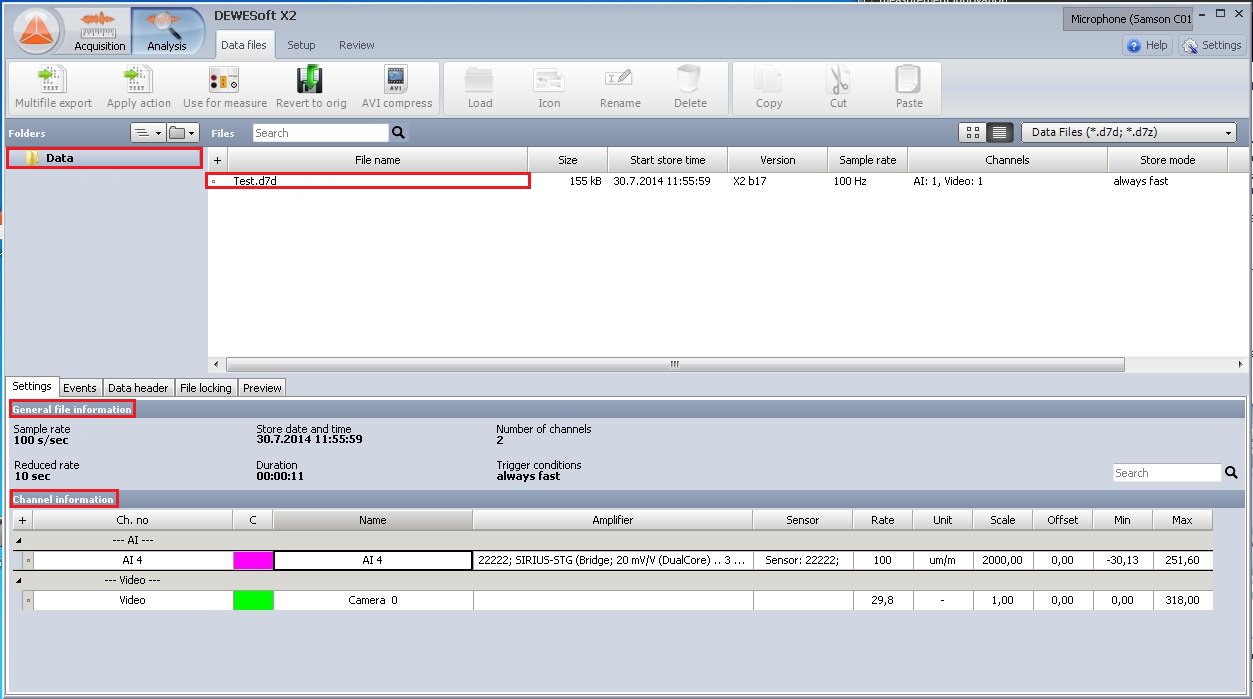Screen dimensions: 1253x699
Task: Click the Delete trash icon
Action: (690, 88)
